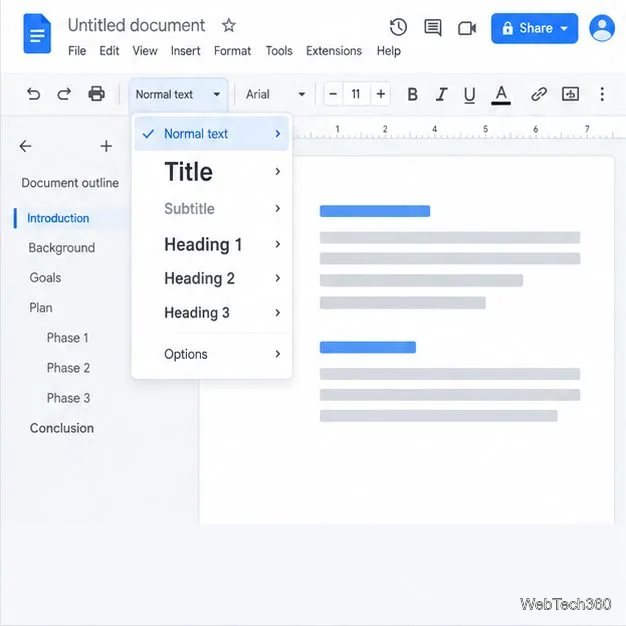Image resolution: width=626 pixels, height=626 pixels.
Task: Select Normal text style in menu
Action: (212, 134)
